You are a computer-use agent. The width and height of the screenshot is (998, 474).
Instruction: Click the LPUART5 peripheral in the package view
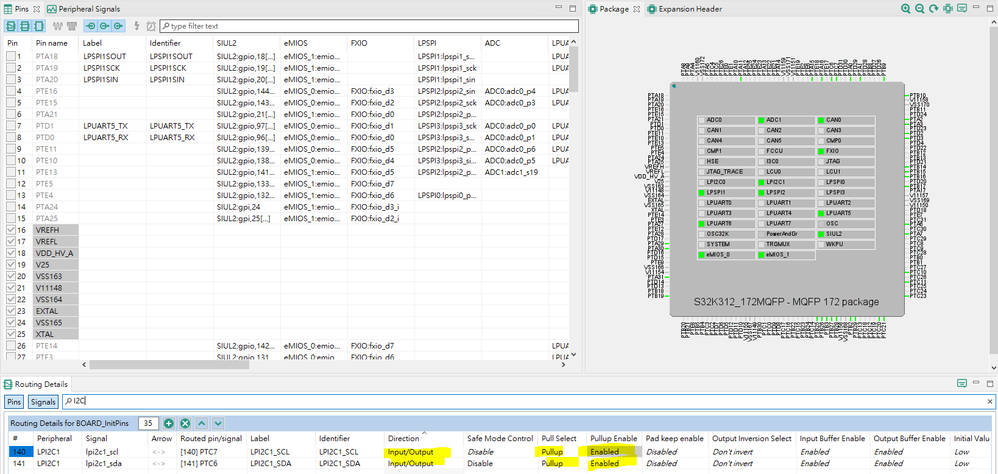coord(846,213)
